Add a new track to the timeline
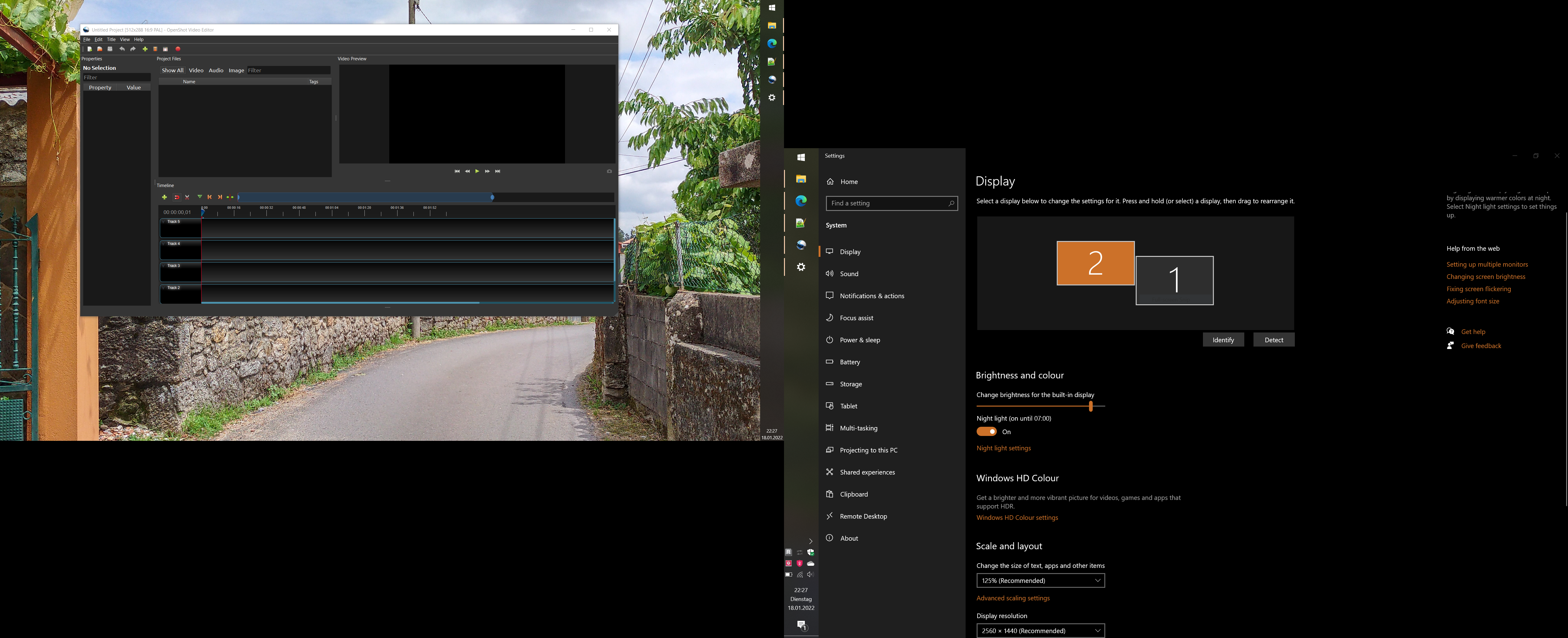 click(164, 197)
